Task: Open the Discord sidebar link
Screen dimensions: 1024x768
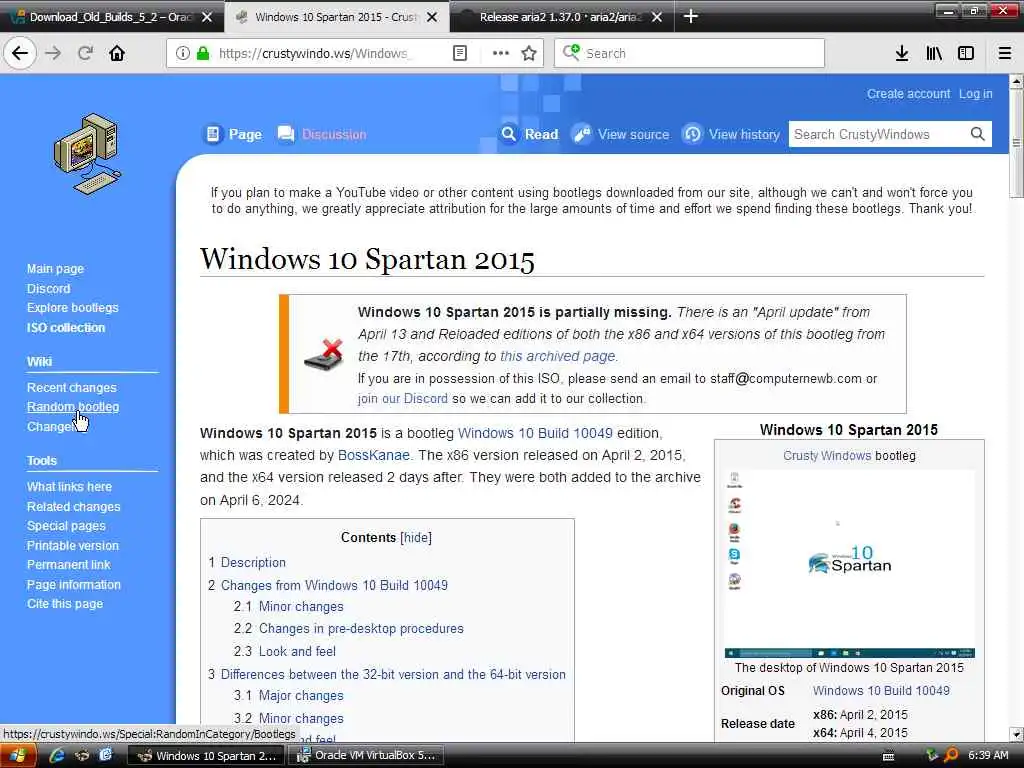Action: click(x=48, y=288)
